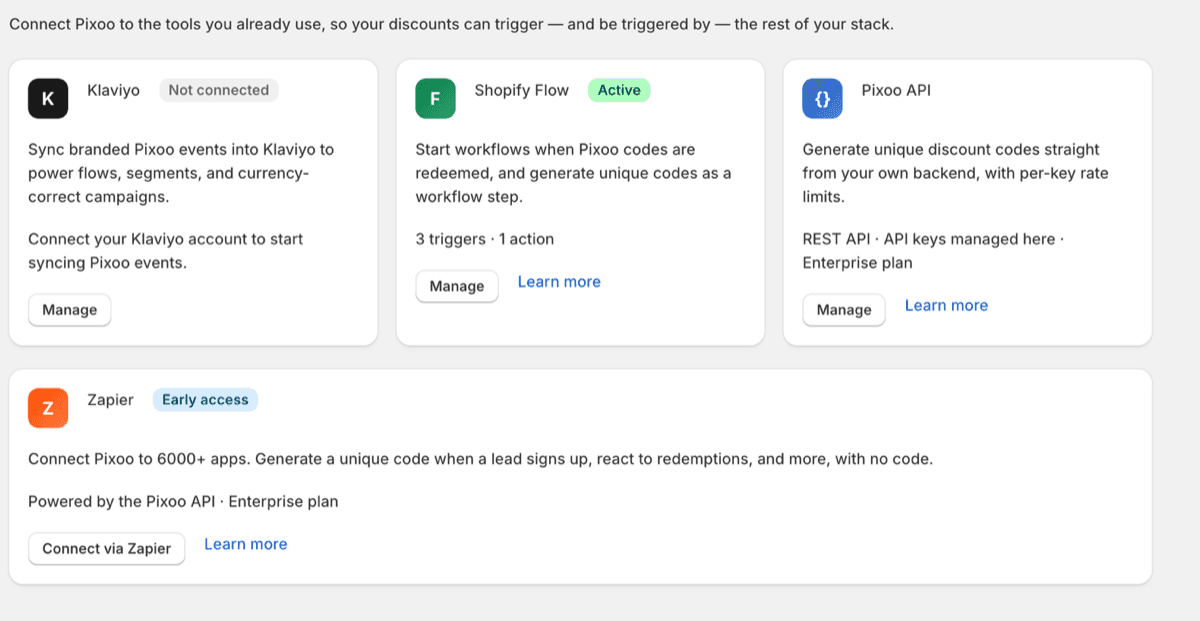Open Manage for Pixoo API
The image size is (1200, 621).
(x=844, y=310)
